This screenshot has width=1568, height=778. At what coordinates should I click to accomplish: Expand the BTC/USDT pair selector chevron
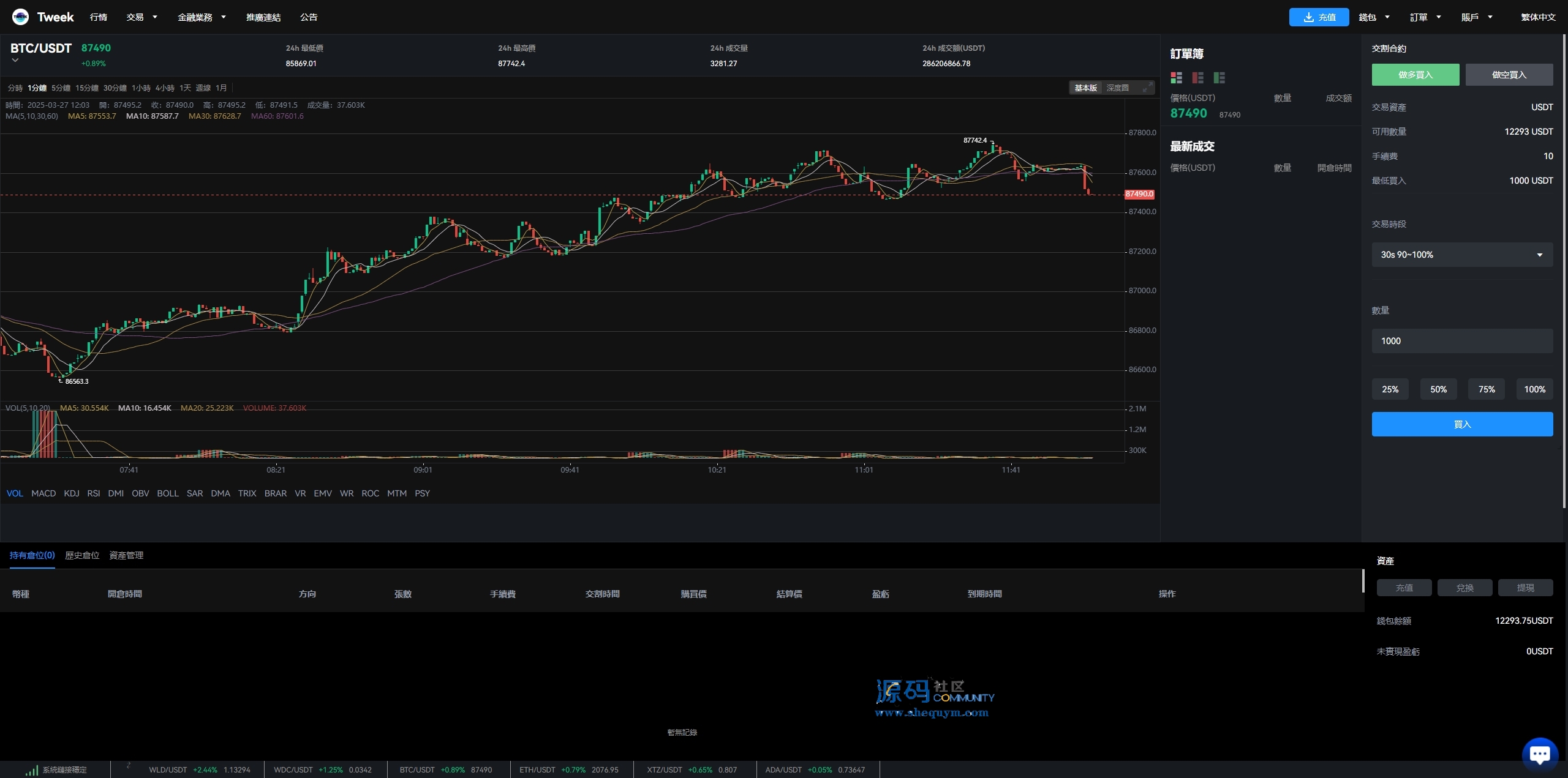(x=15, y=61)
